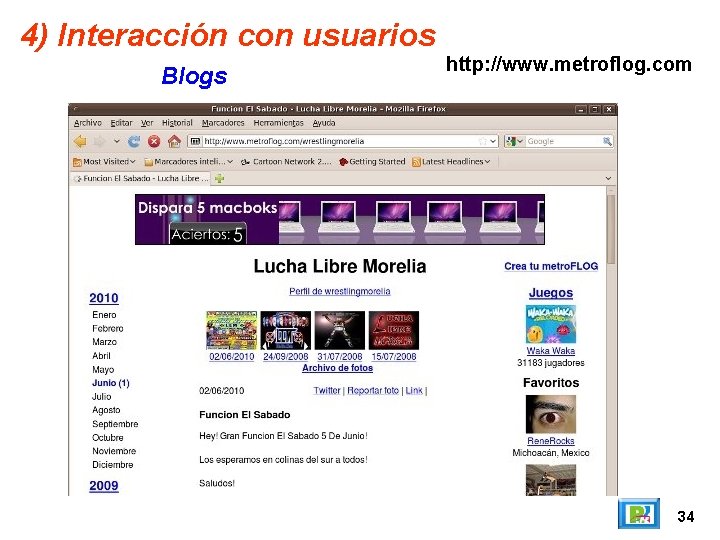Open the ReneRocks profile link
Viewport: 720px width, 540px height.
tap(551, 441)
